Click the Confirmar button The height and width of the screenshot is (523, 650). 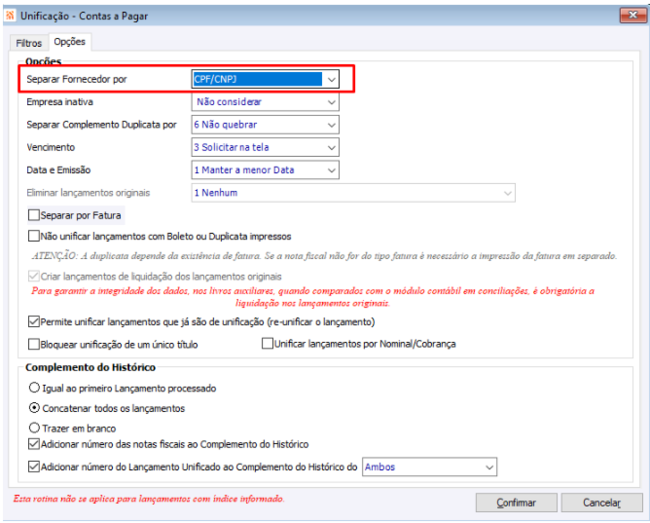coord(516,503)
